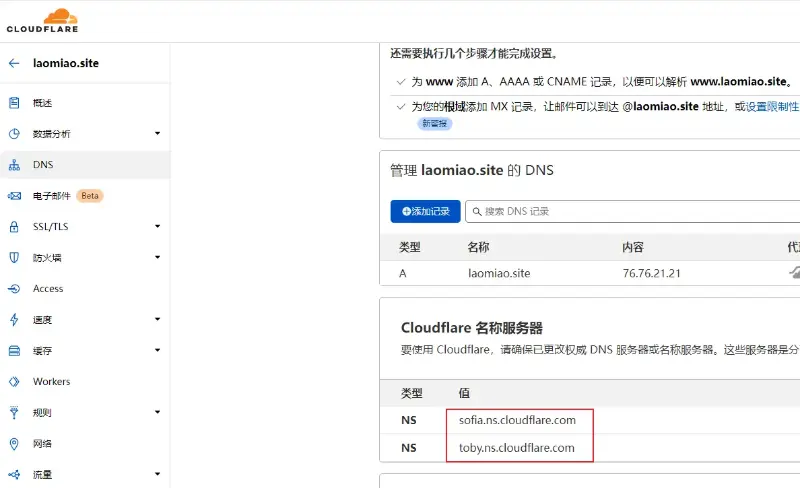800x488 pixels.
Task: Open the Access sidebar item
Action: pyautogui.click(x=47, y=289)
